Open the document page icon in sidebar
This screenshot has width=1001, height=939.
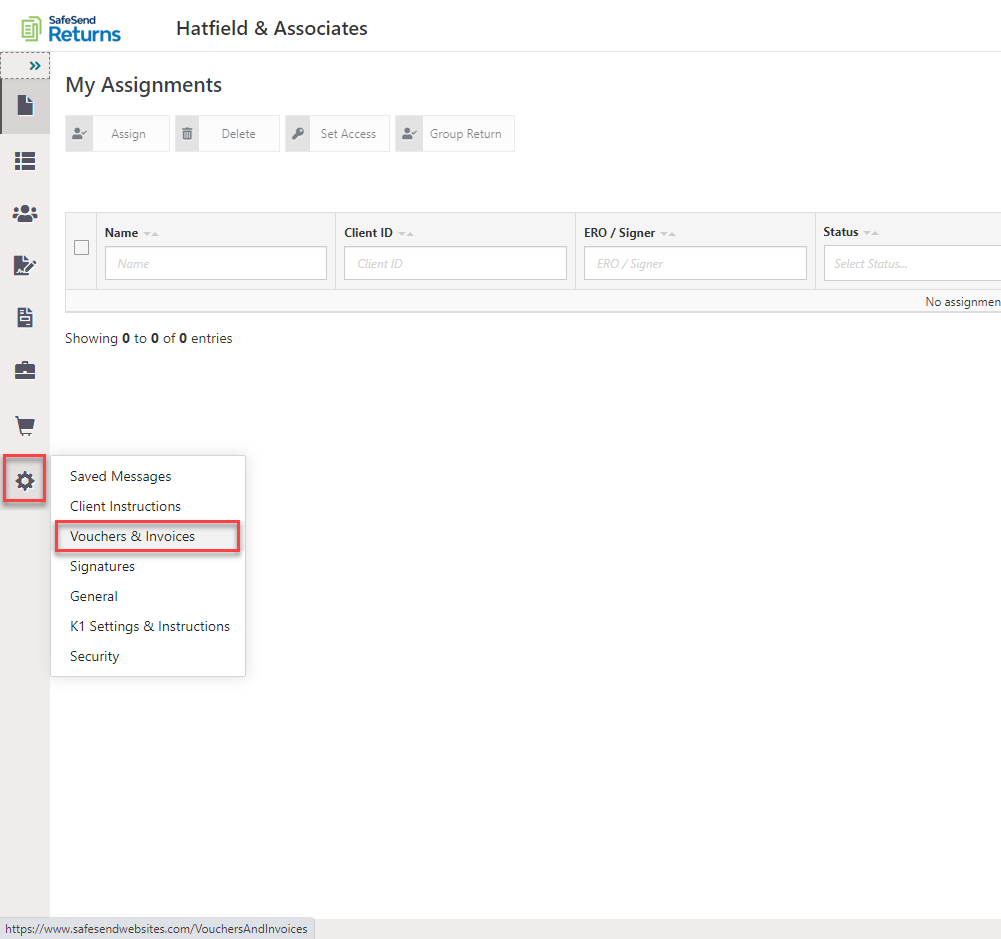[x=25, y=105]
